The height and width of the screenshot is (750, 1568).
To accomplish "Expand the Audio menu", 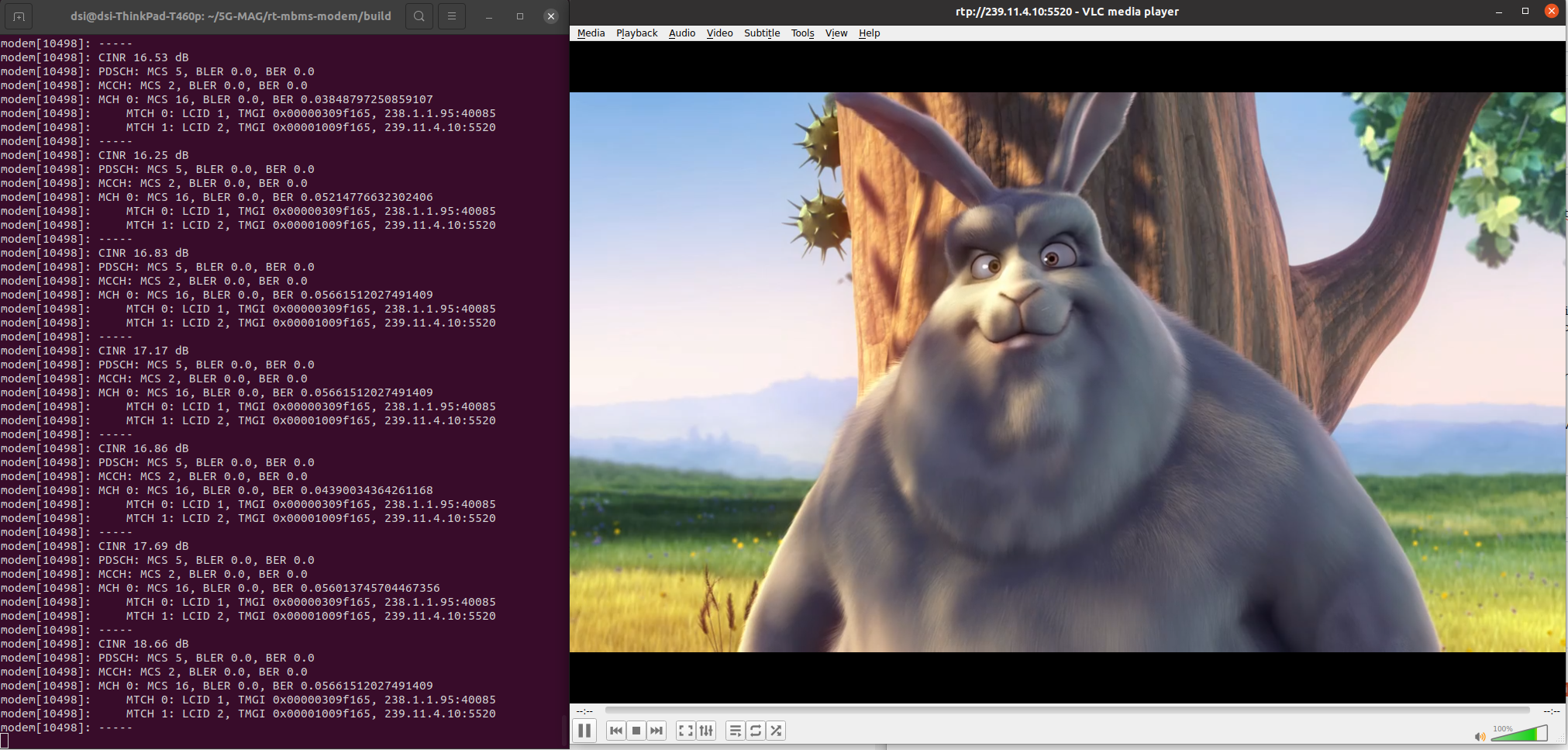I will [682, 33].
